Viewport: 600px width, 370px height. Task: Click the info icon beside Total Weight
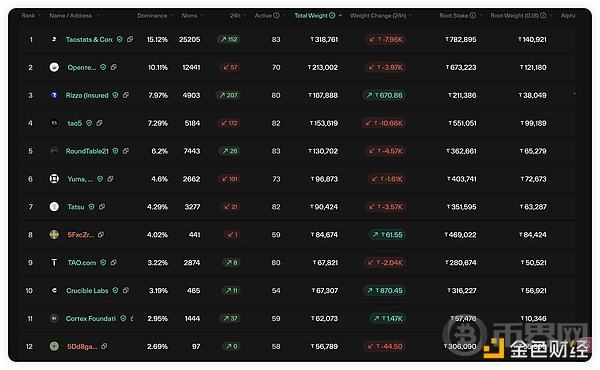coord(332,15)
